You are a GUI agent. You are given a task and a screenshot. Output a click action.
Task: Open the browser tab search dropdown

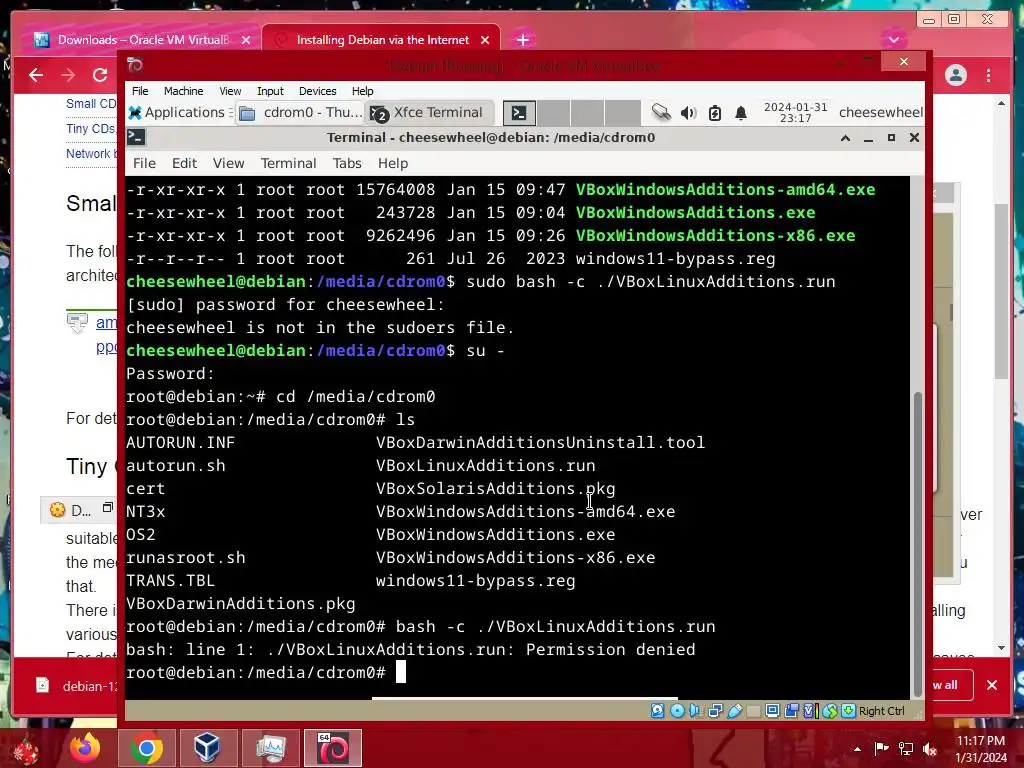coord(893,40)
